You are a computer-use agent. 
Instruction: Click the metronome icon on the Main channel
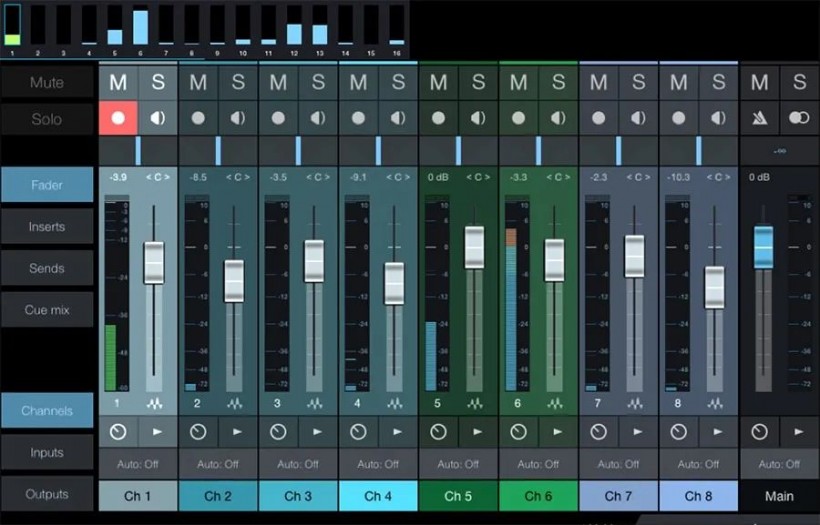[x=759, y=118]
